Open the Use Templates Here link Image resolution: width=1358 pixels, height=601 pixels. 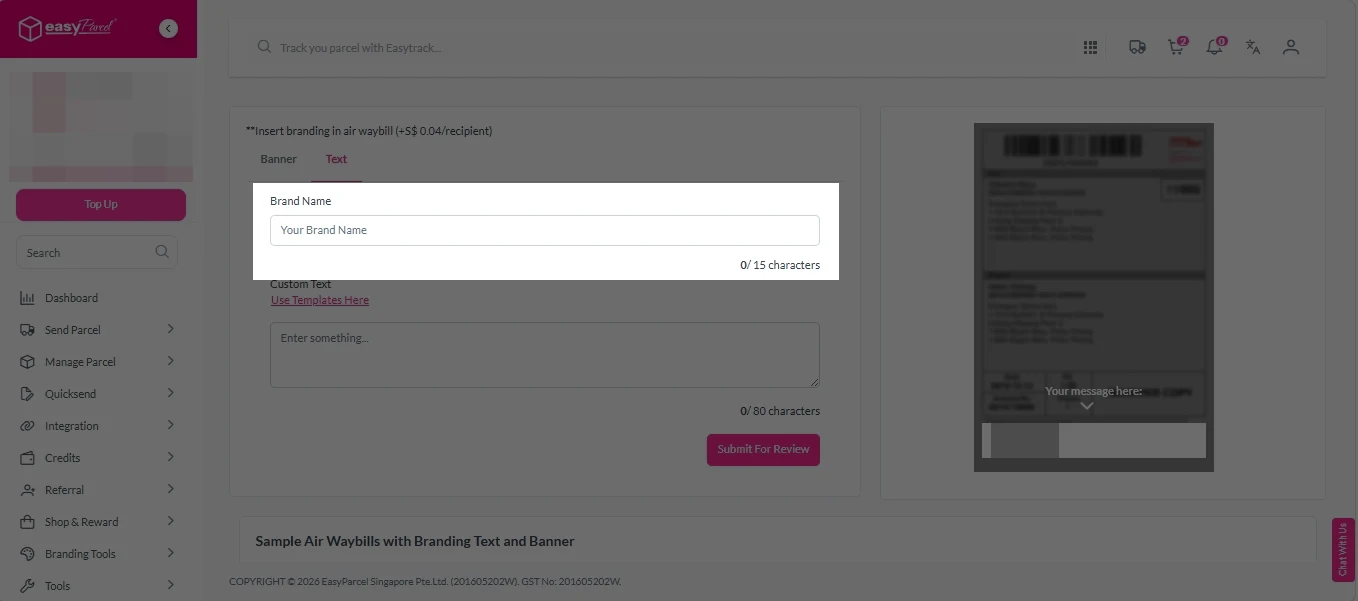(319, 299)
